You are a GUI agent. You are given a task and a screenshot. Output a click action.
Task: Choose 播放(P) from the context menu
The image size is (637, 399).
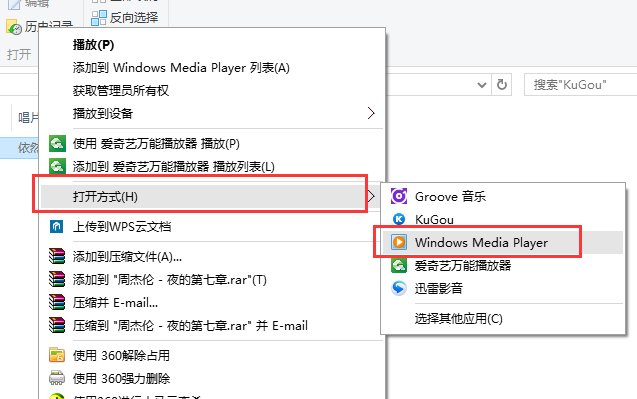tap(93, 45)
